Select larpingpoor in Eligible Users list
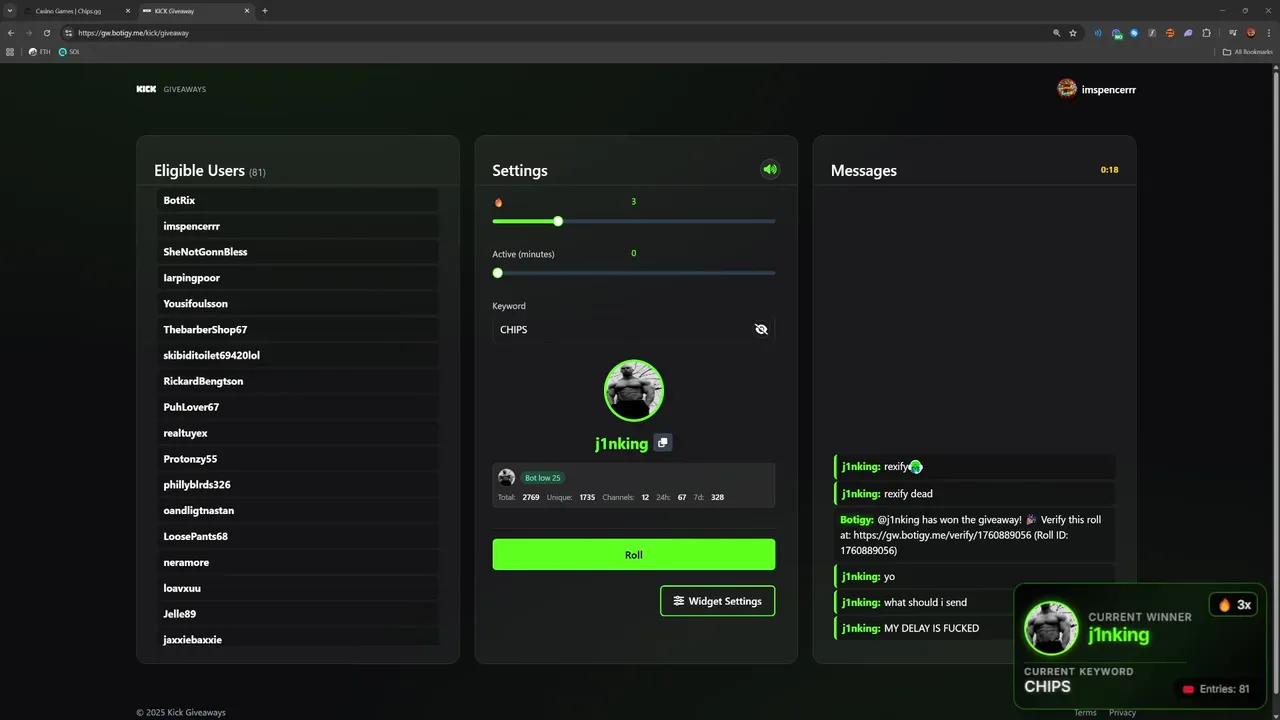This screenshot has width=1280, height=720. [297, 278]
